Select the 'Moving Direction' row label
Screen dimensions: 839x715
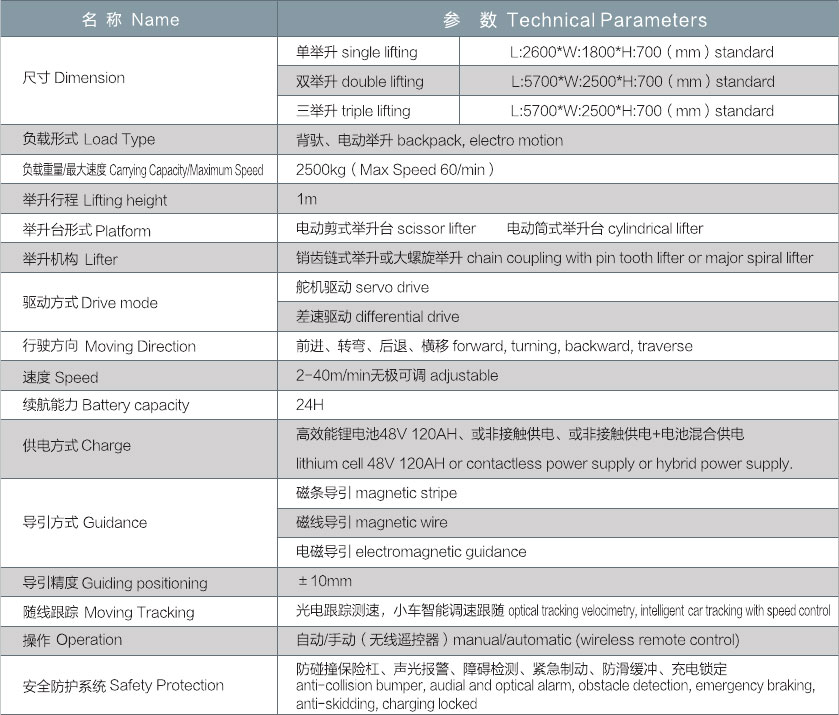pos(109,346)
